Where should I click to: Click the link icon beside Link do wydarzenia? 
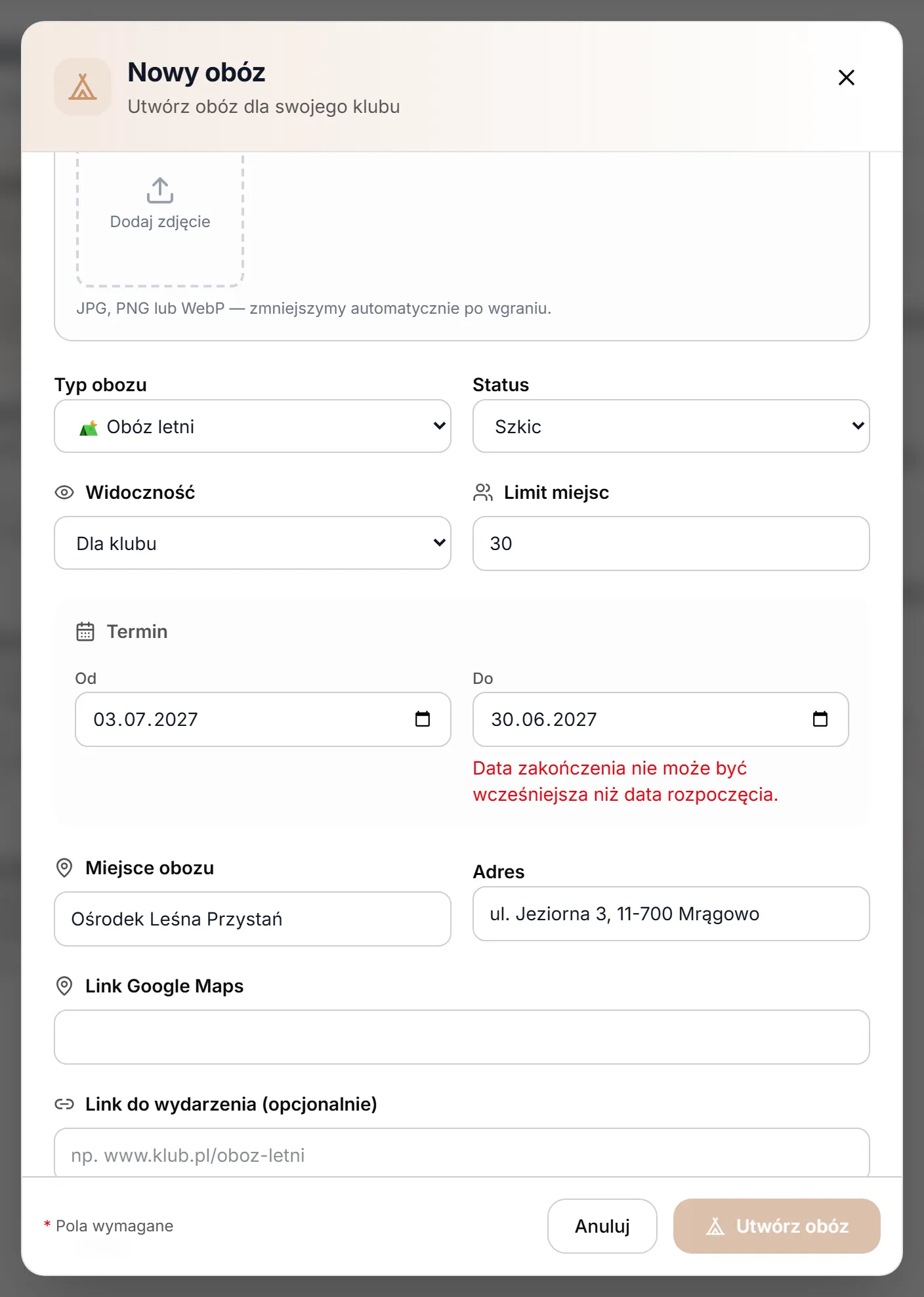[x=64, y=1104]
